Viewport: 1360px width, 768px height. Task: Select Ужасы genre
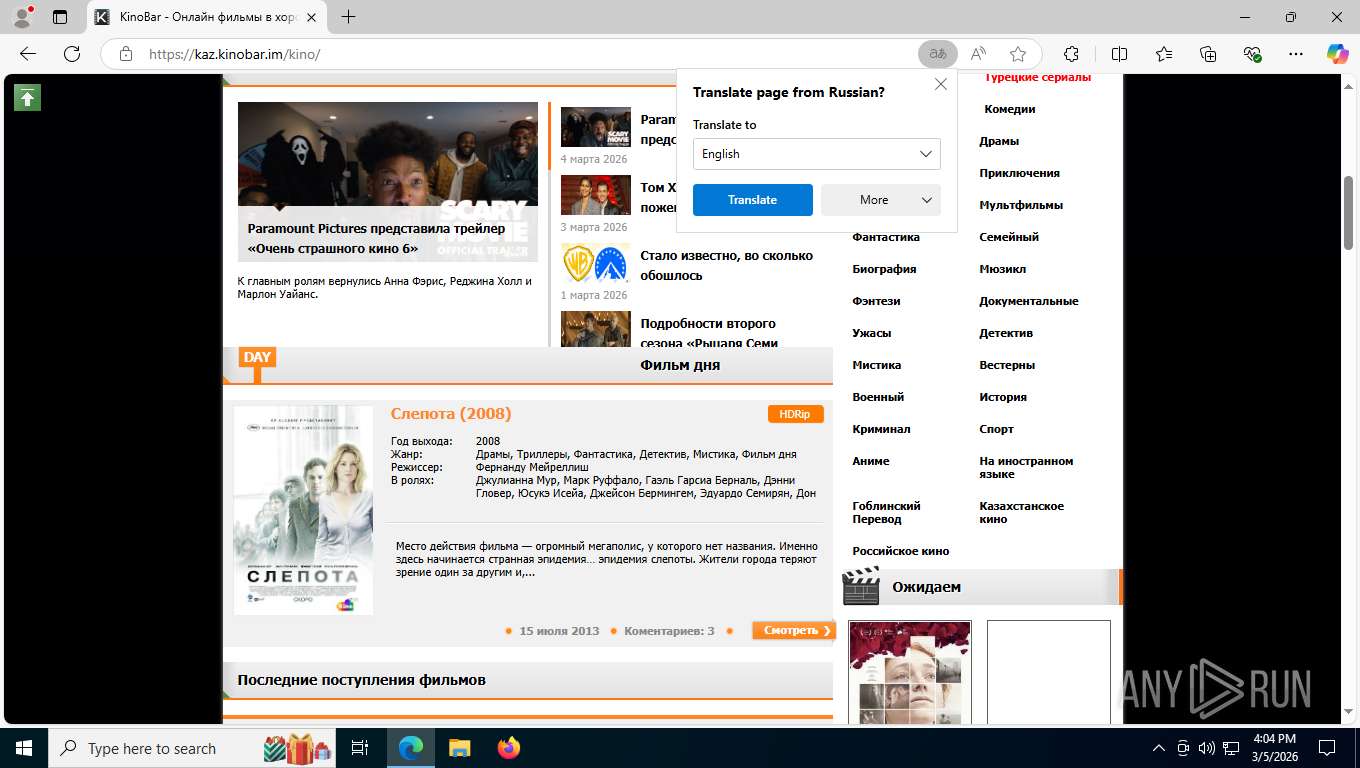tap(872, 333)
